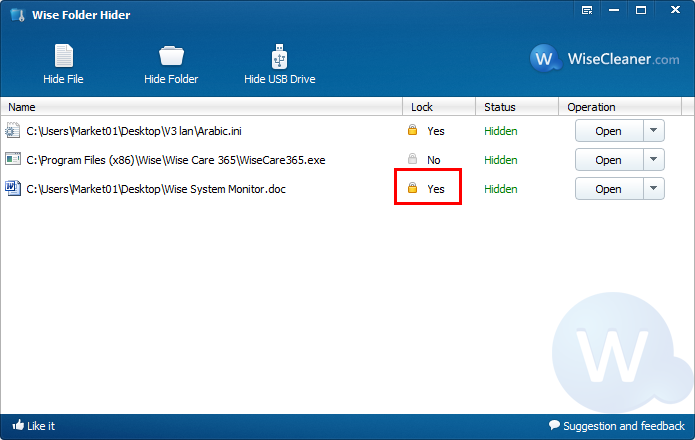
Task: Click the Hidden status of Wise System Monitor.doc
Action: (x=500, y=189)
